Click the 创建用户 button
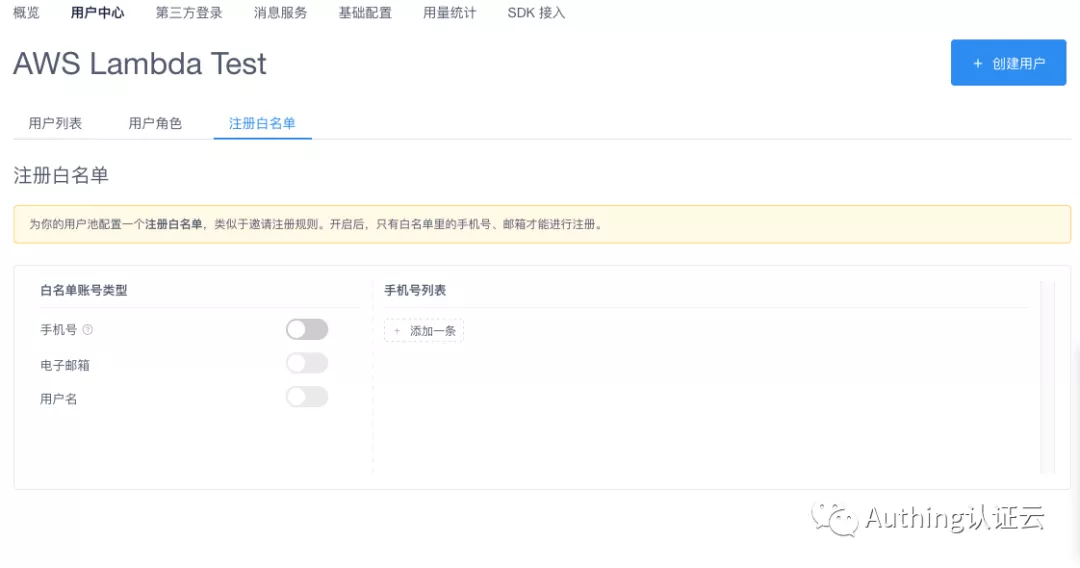The image size is (1080, 568). [1008, 63]
